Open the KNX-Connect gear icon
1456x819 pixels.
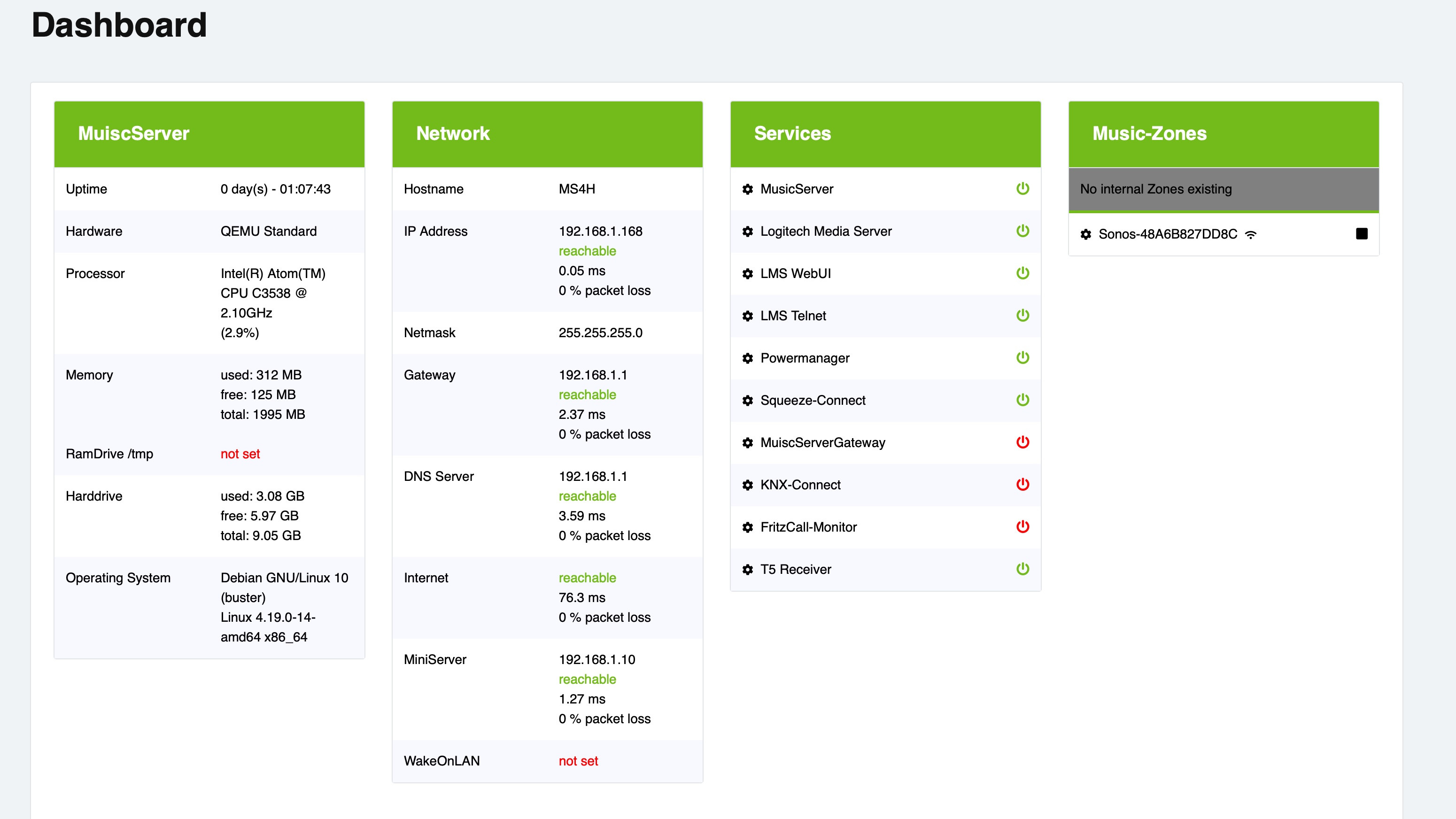tap(747, 485)
